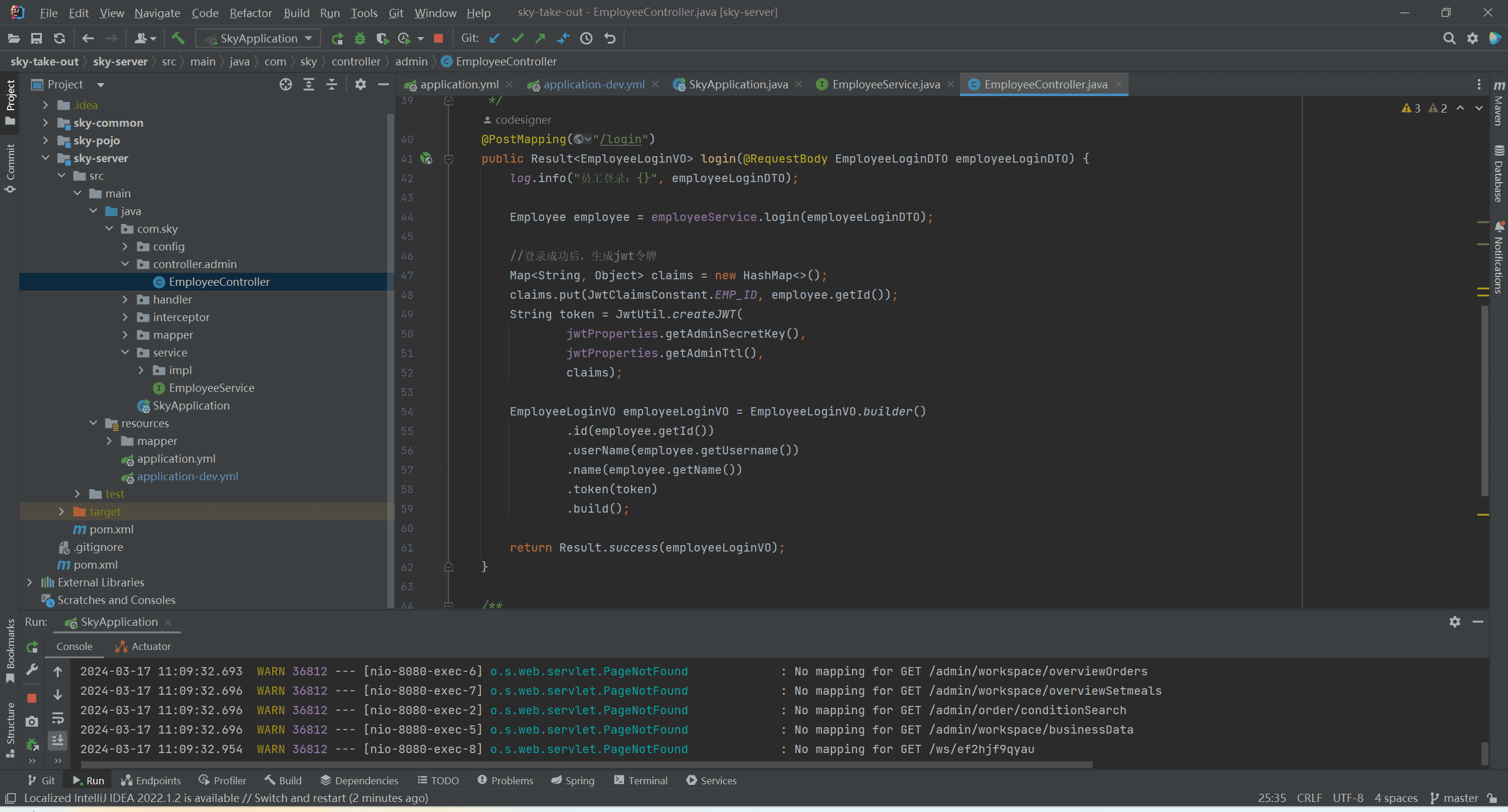Screen dimensions: 1508x812
Task: Start debugging with the green bug icon
Action: 359,38
